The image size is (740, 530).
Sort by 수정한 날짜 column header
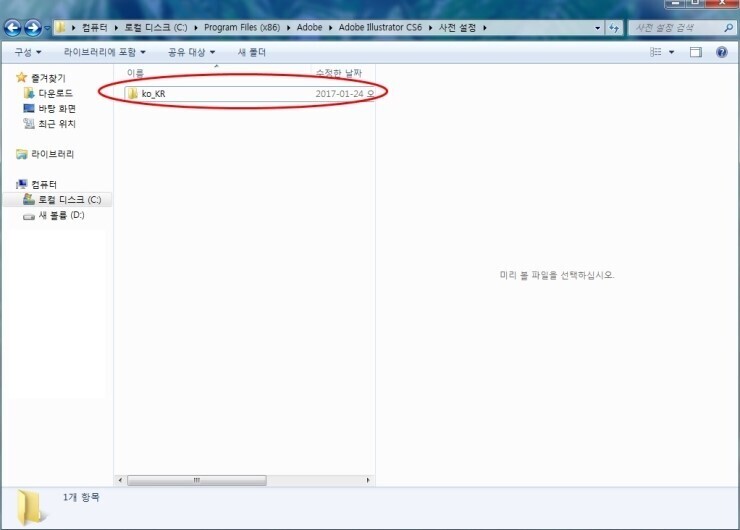(338, 73)
